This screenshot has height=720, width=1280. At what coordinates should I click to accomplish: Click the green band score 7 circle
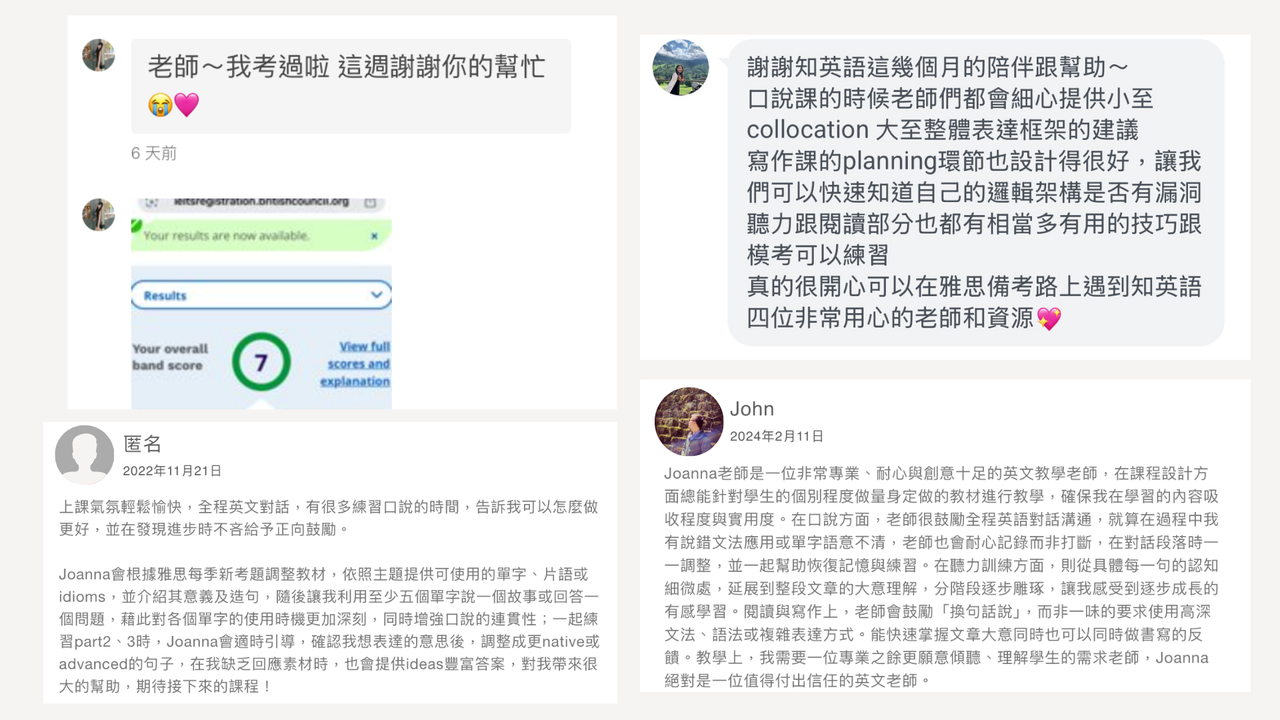(x=261, y=362)
